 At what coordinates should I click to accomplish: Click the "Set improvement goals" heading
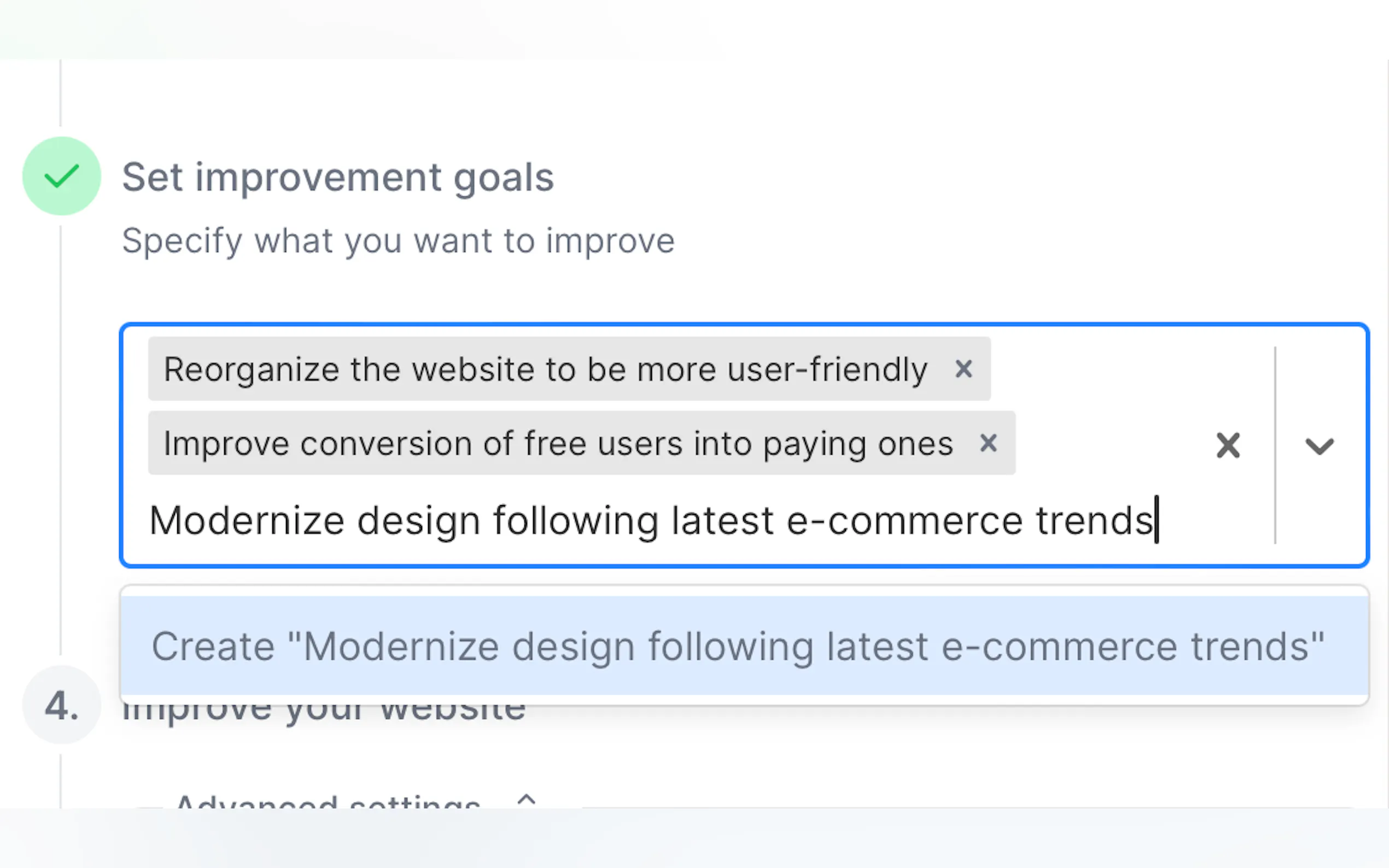(x=337, y=177)
